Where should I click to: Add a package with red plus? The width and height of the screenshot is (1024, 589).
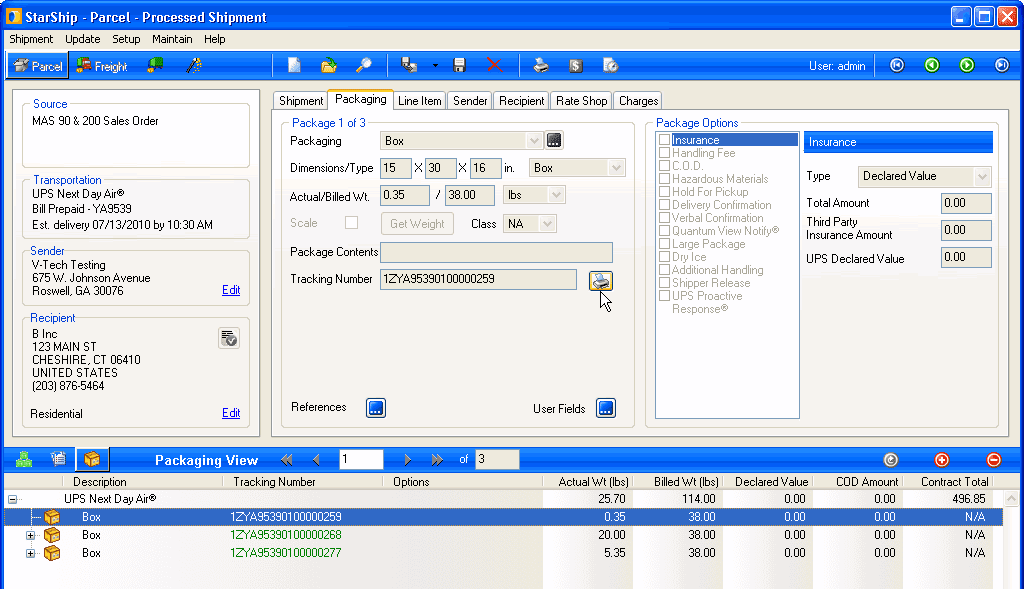point(942,460)
